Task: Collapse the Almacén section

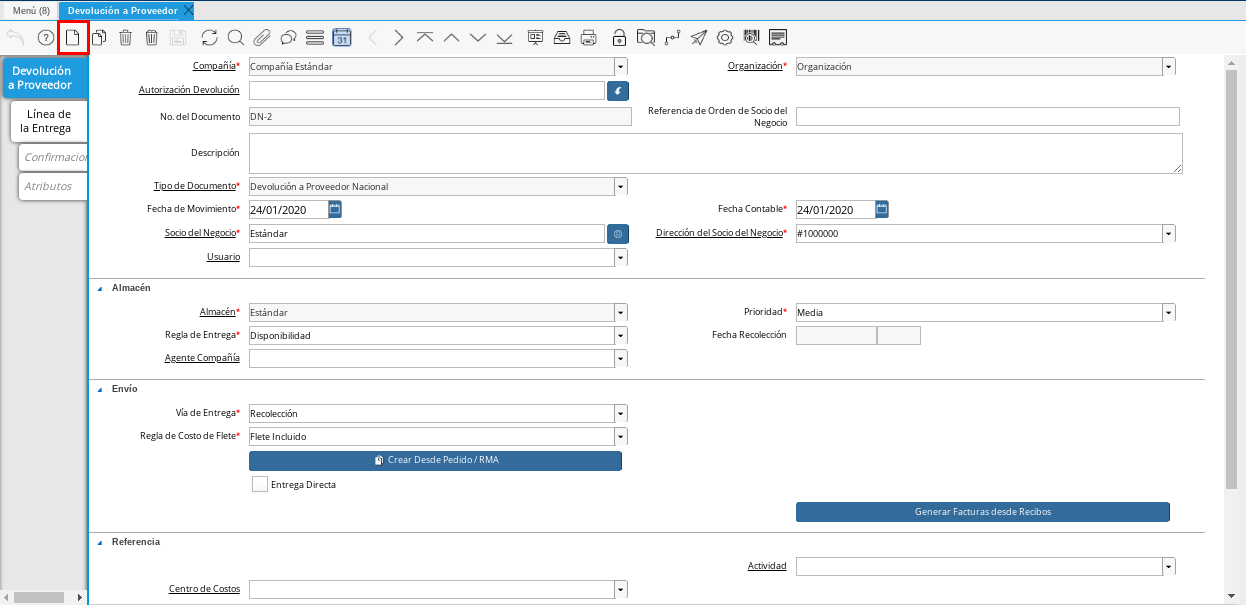Action: tap(99, 288)
